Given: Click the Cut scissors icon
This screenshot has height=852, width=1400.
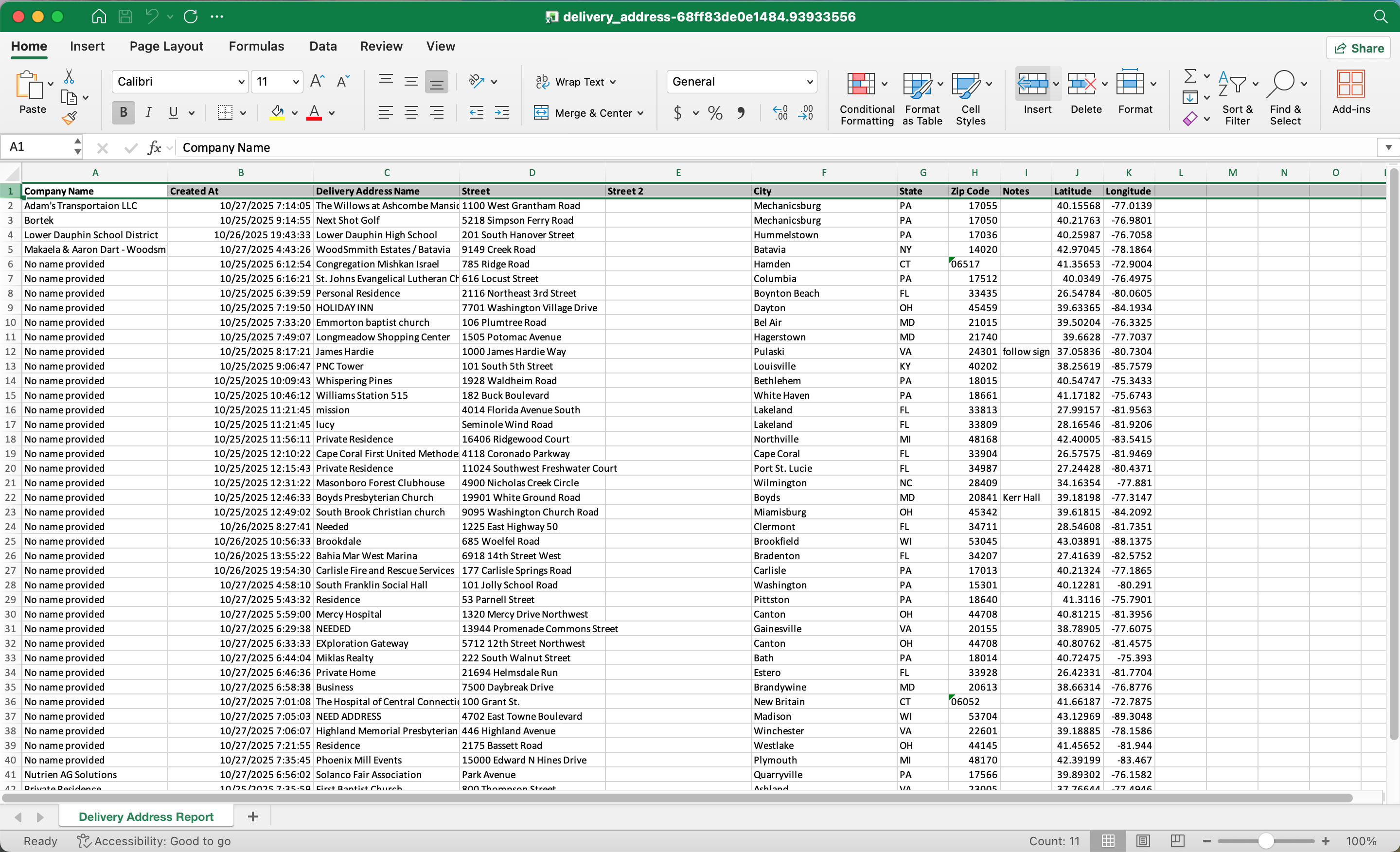Looking at the screenshot, I should point(69,76).
